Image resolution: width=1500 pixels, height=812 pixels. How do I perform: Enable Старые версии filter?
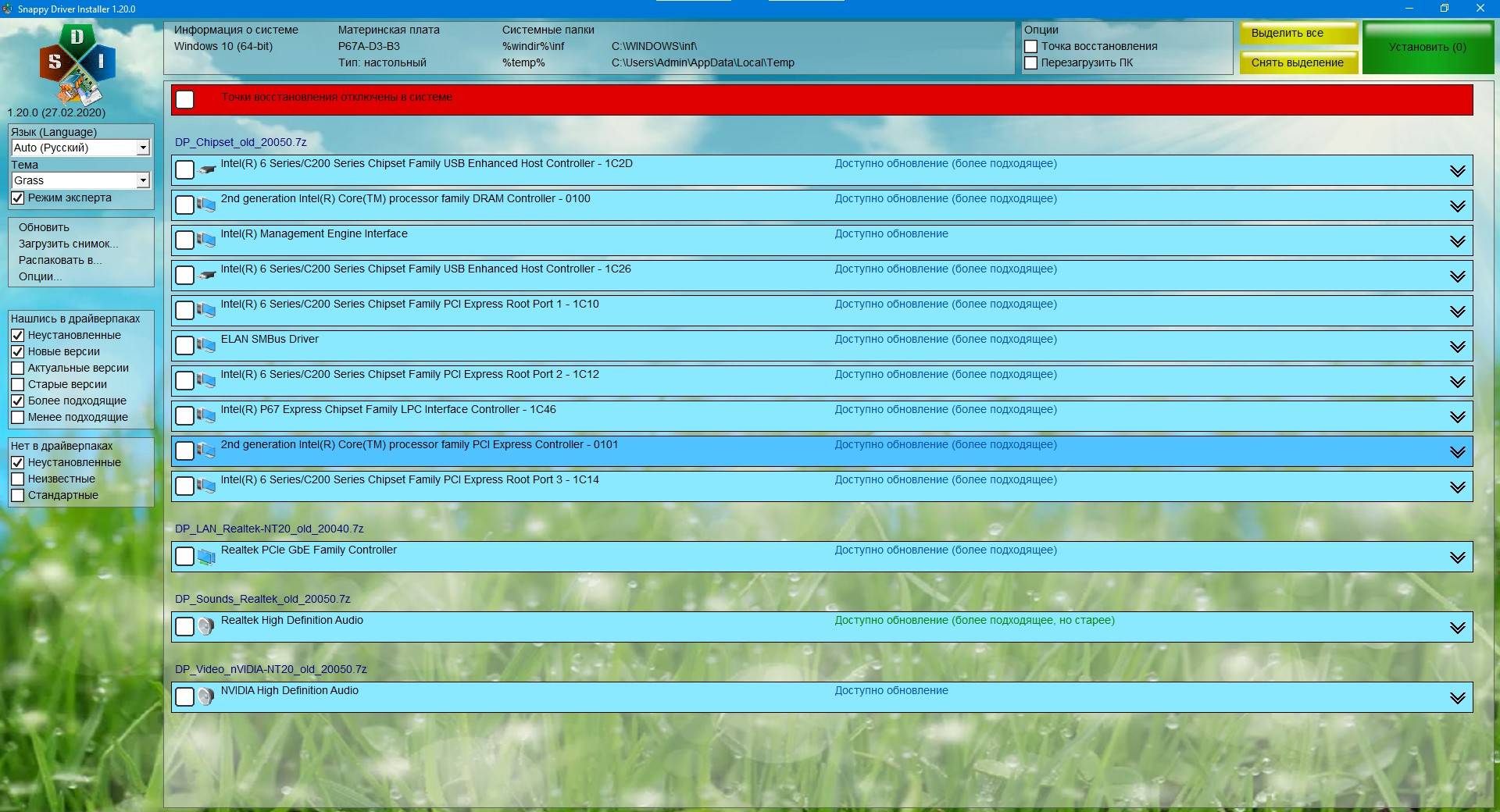coord(18,384)
